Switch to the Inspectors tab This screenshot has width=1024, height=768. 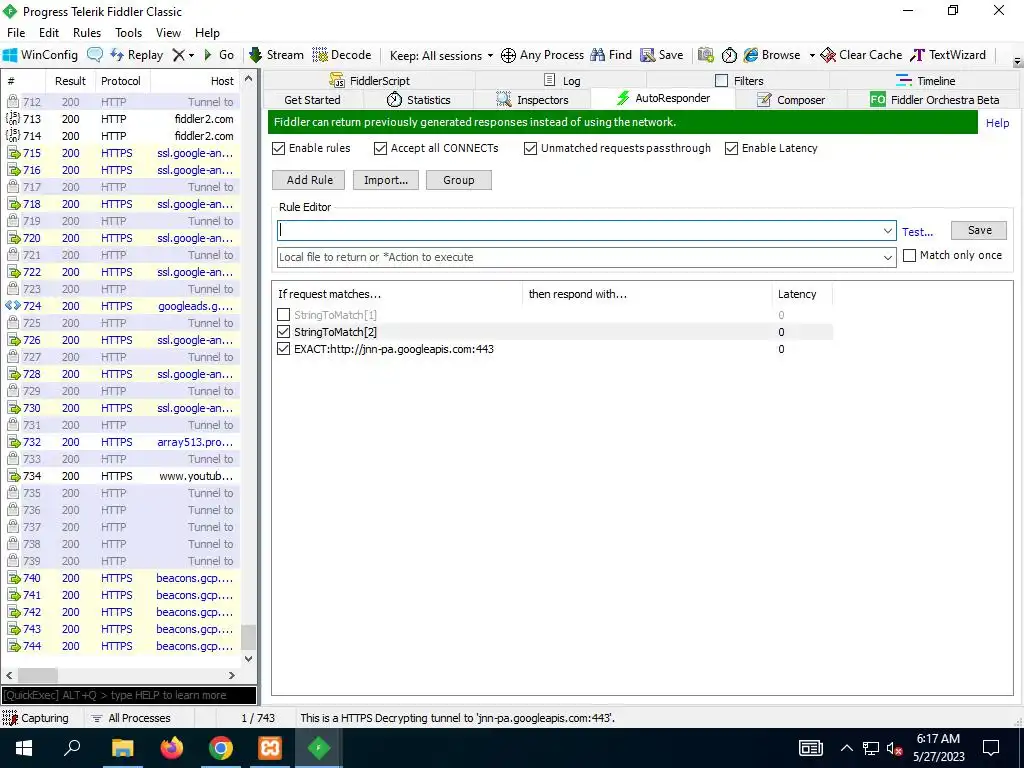click(x=532, y=100)
